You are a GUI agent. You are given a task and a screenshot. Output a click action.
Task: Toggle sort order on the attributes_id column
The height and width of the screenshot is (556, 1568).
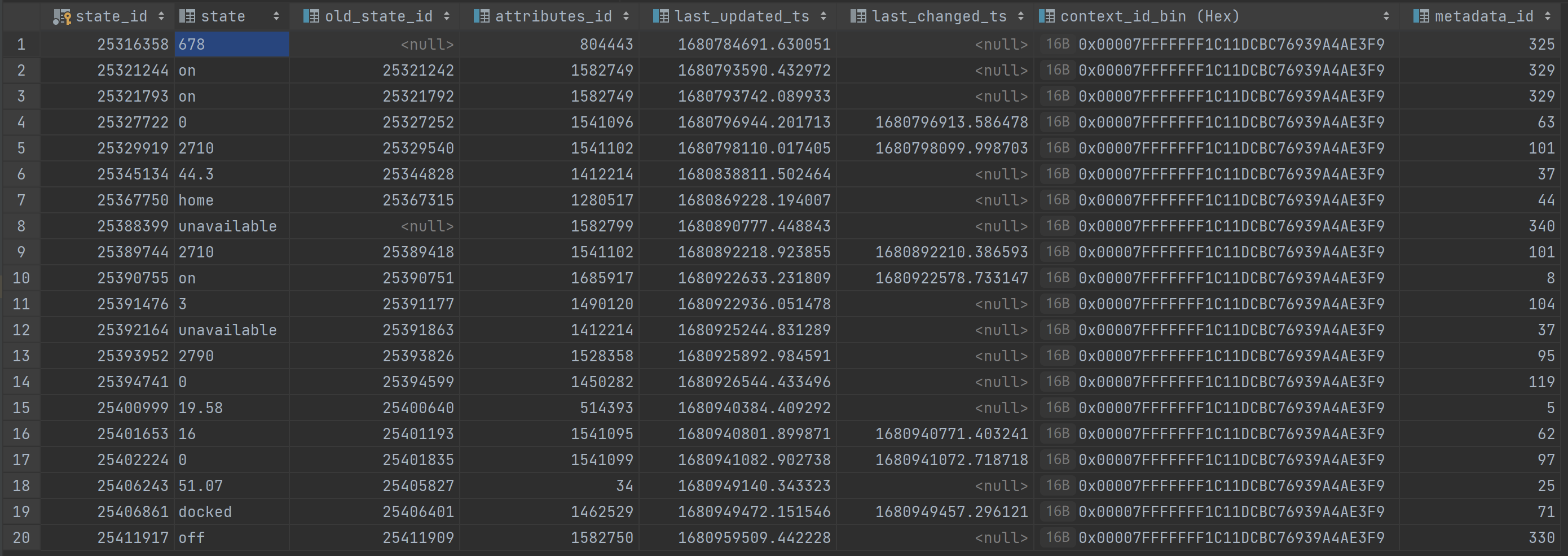tap(628, 16)
